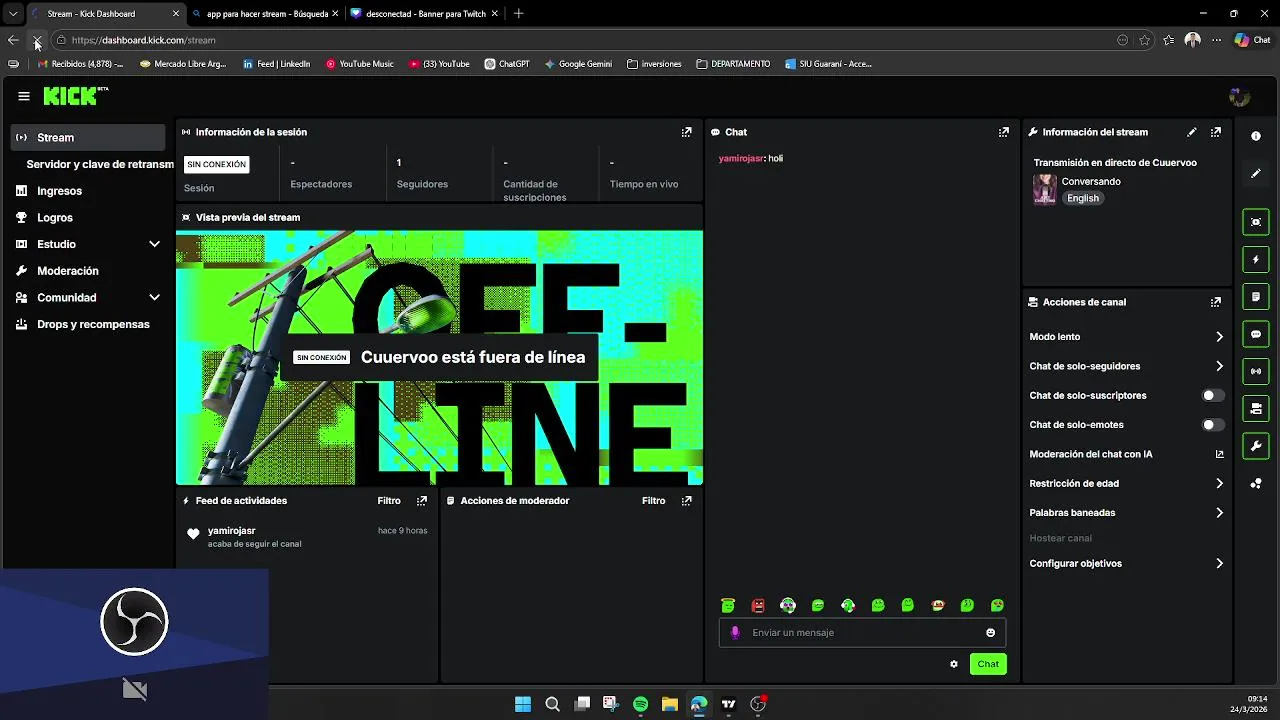1280x720 pixels.
Task: Open OBS Studio from the taskbar
Action: pyautogui.click(x=758, y=704)
